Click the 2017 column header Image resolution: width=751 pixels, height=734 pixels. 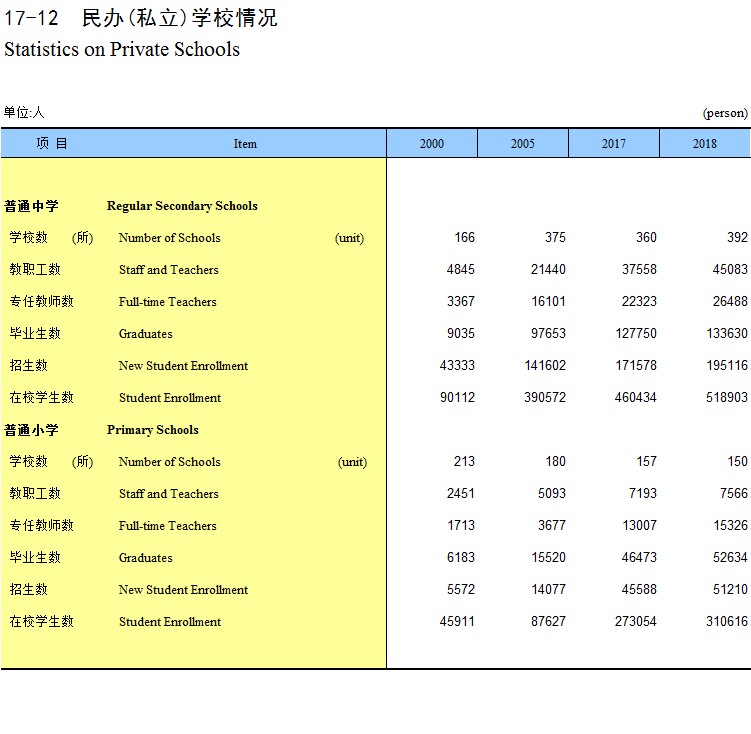pyautogui.click(x=614, y=143)
